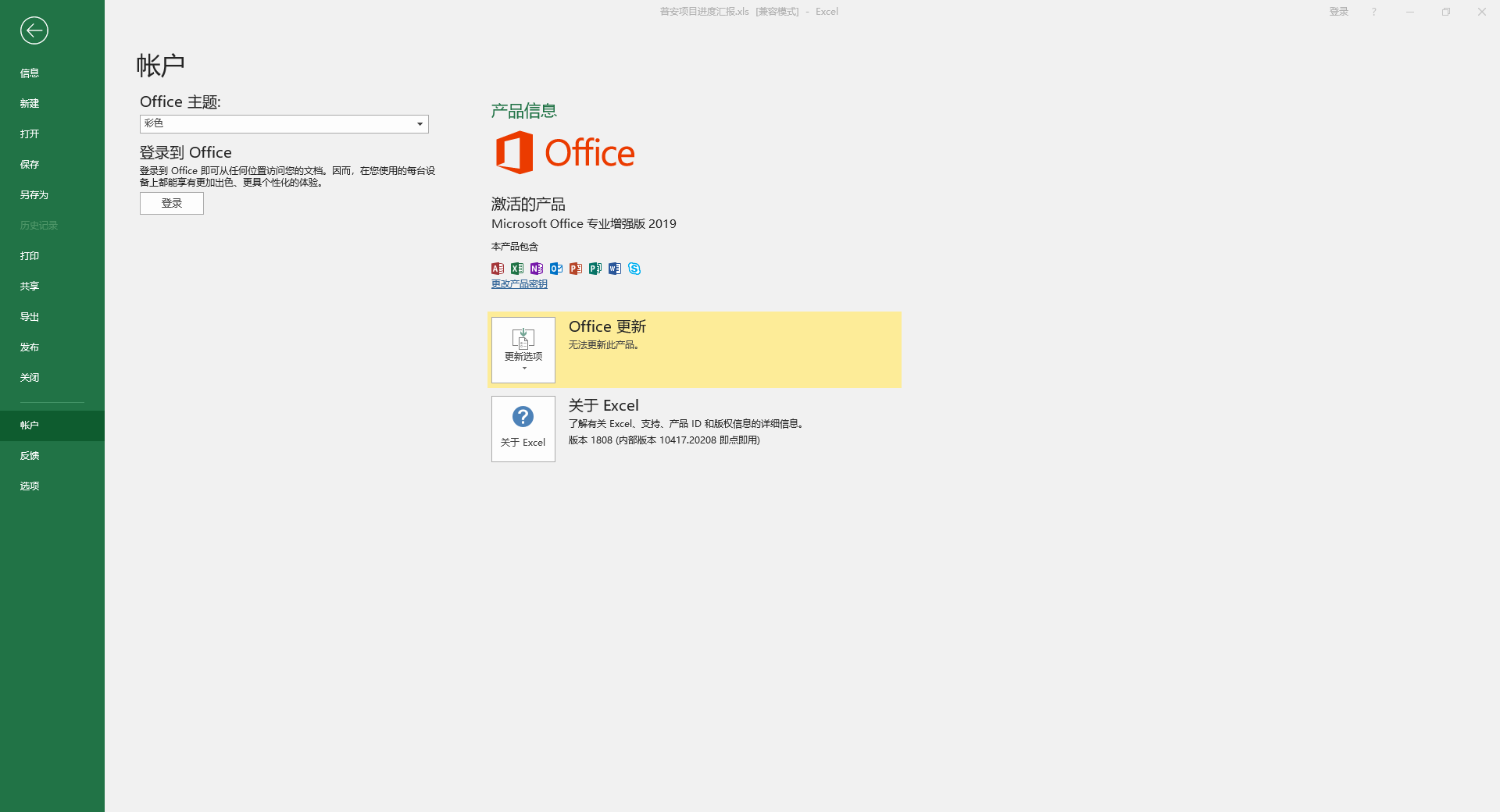Viewport: 1500px width, 812px height.
Task: Click the Access app icon under 本产品包含
Action: 498,269
